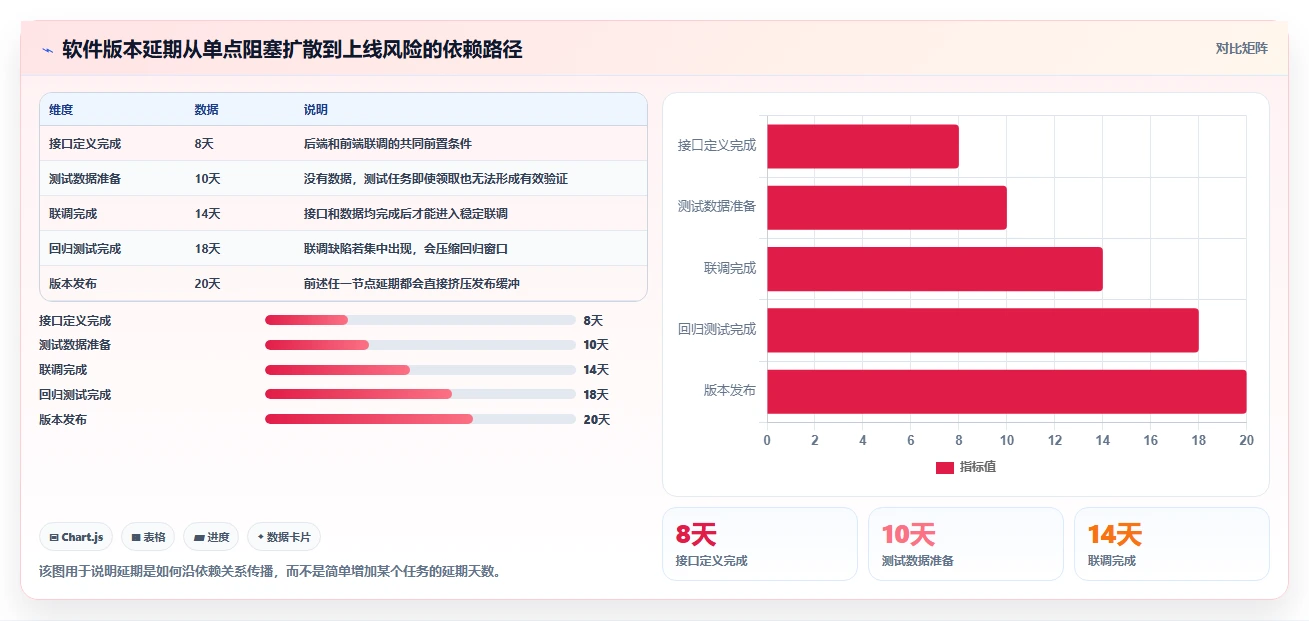Click the footer note starting 该图用于说明
Image resolution: width=1309 pixels, height=621 pixels.
270,572
